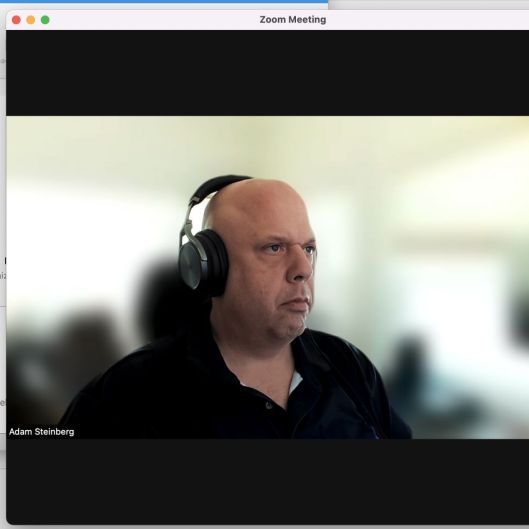Click the shirt collar button in the video

pos(269,406)
